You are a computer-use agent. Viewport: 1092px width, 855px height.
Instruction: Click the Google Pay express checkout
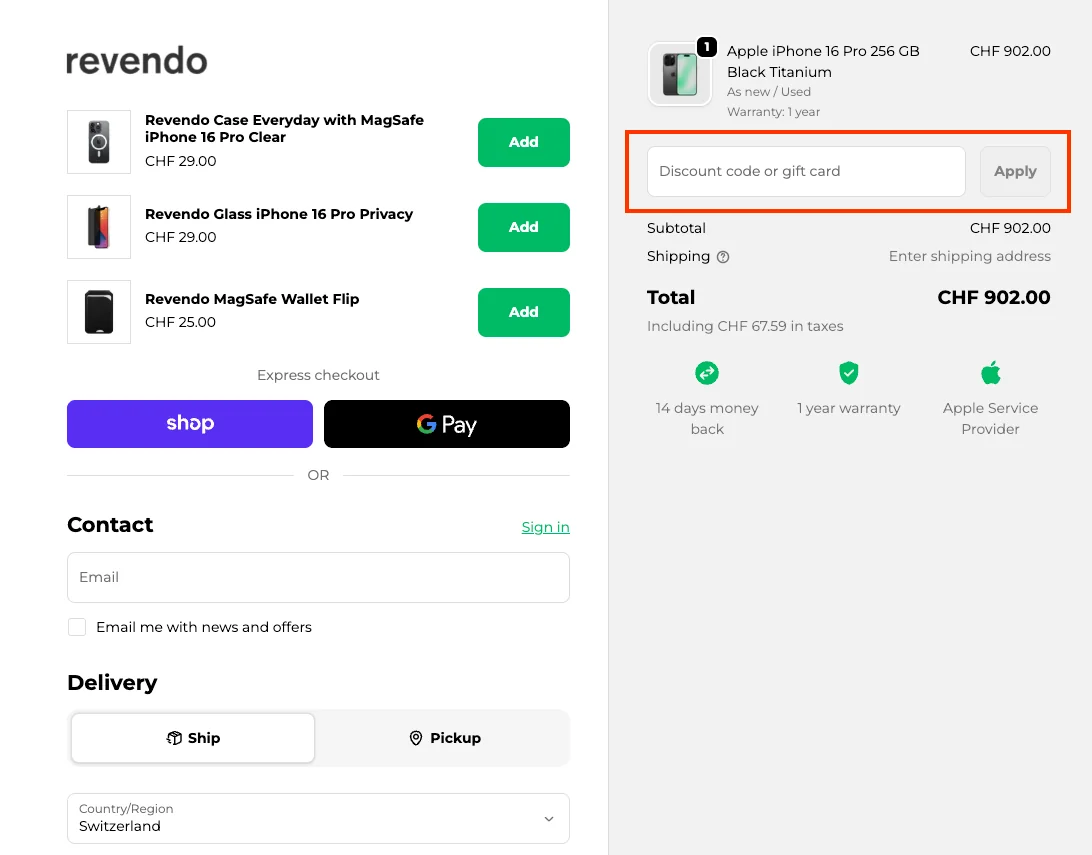446,423
